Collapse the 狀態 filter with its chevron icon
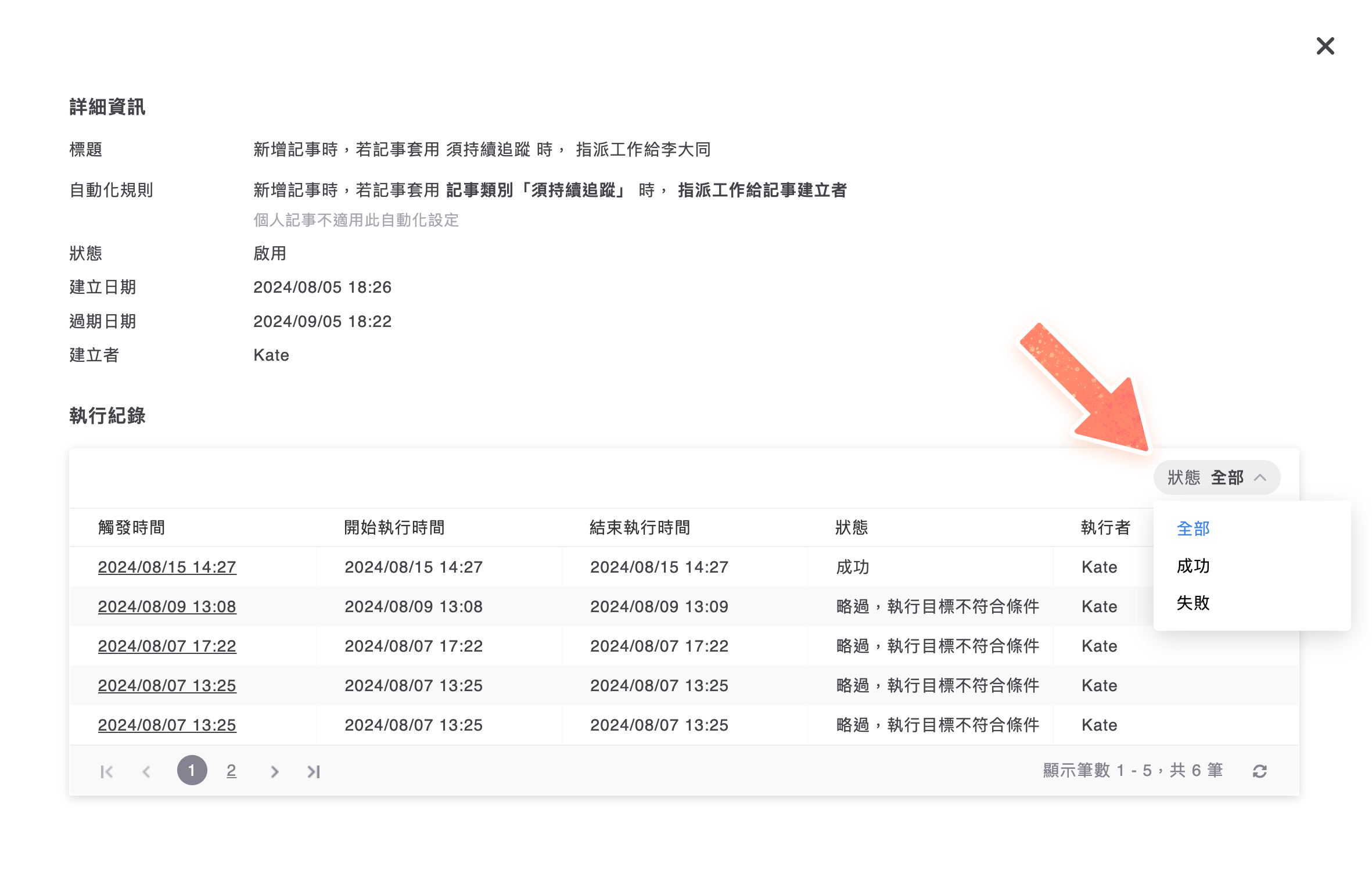The width and height of the screenshot is (1372, 870). click(x=1259, y=477)
